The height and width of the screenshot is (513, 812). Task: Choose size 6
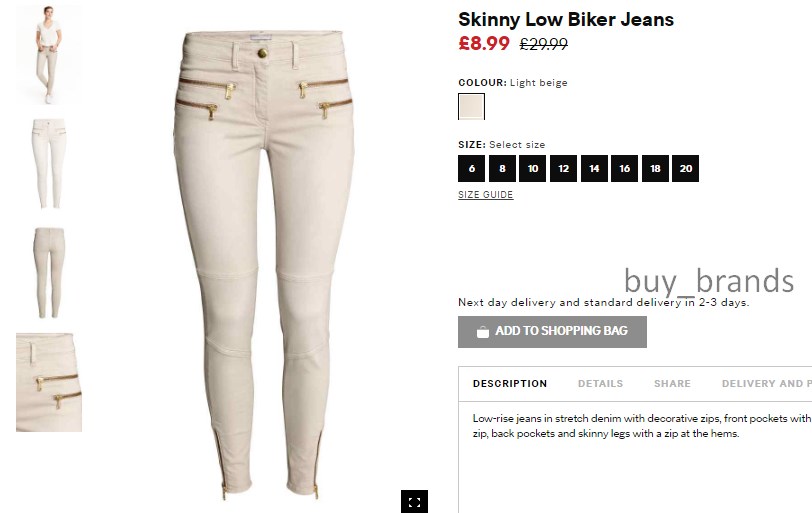(x=471, y=168)
